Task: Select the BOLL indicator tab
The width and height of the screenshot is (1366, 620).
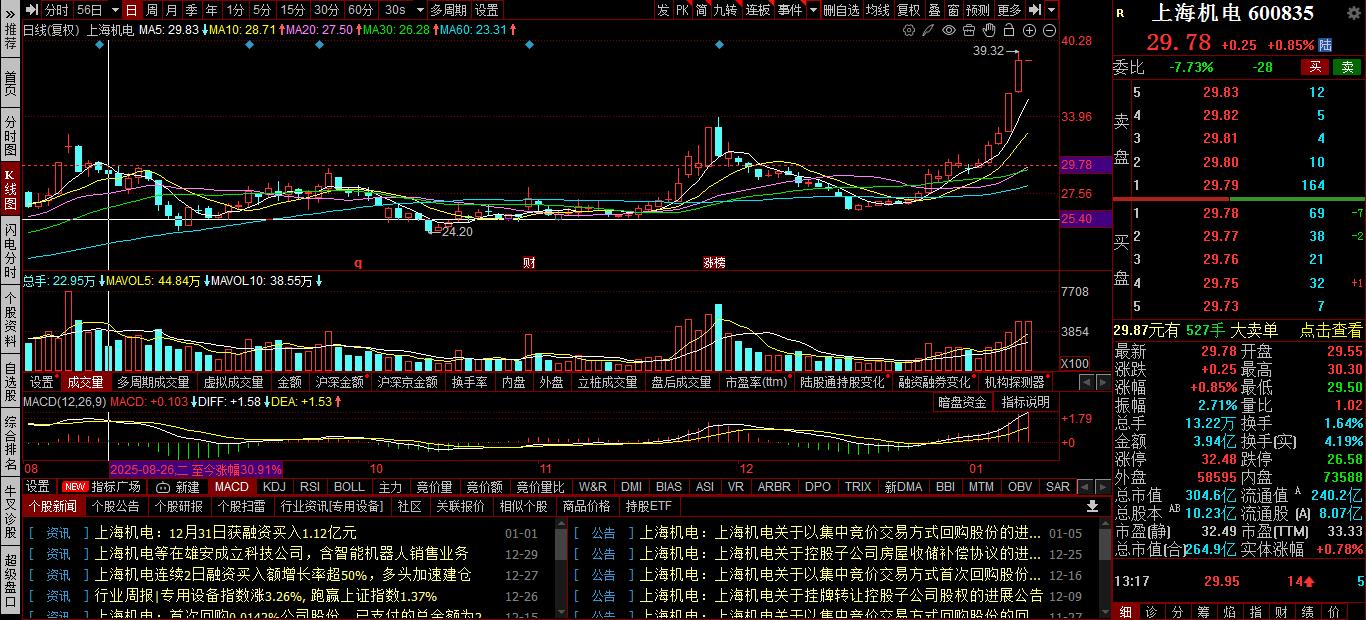Action: click(x=349, y=487)
